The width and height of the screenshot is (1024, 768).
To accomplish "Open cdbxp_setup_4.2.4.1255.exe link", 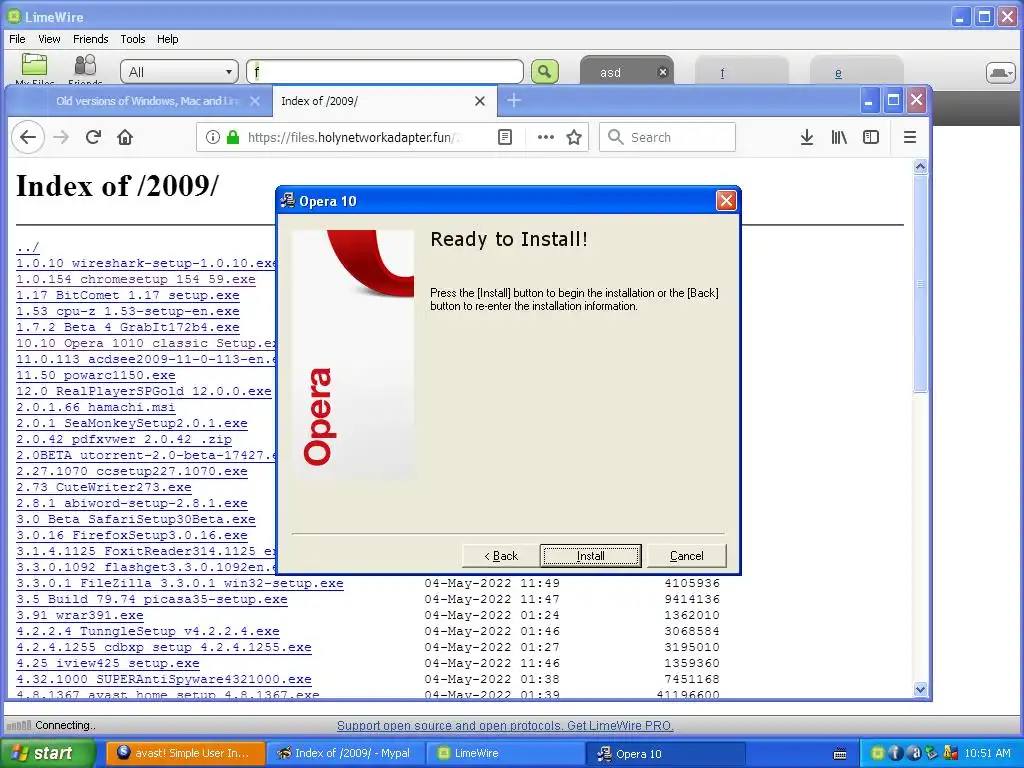I will pos(164,647).
